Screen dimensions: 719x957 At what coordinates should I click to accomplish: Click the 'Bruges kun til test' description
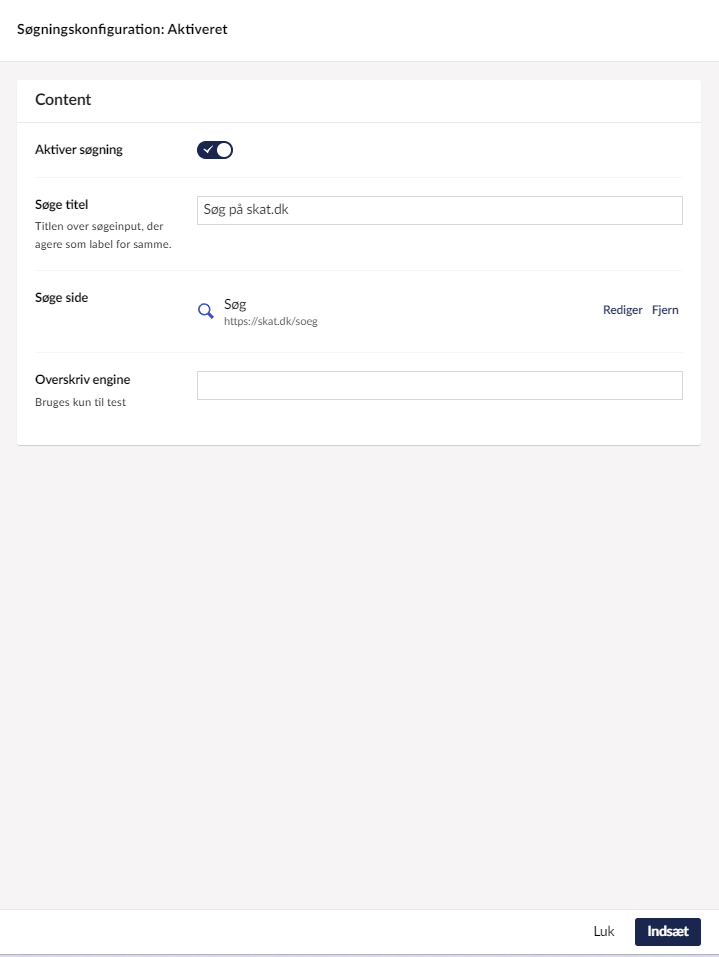(81, 402)
